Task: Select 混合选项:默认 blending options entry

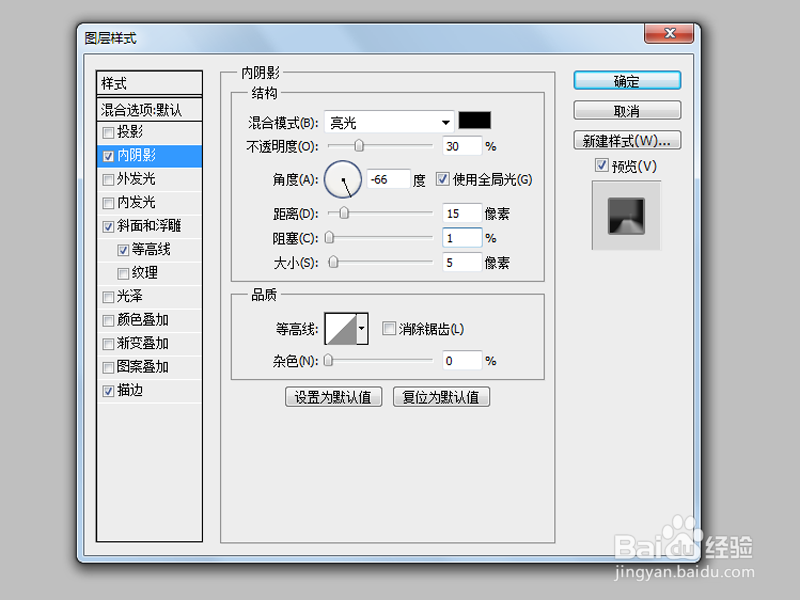Action: [149, 109]
